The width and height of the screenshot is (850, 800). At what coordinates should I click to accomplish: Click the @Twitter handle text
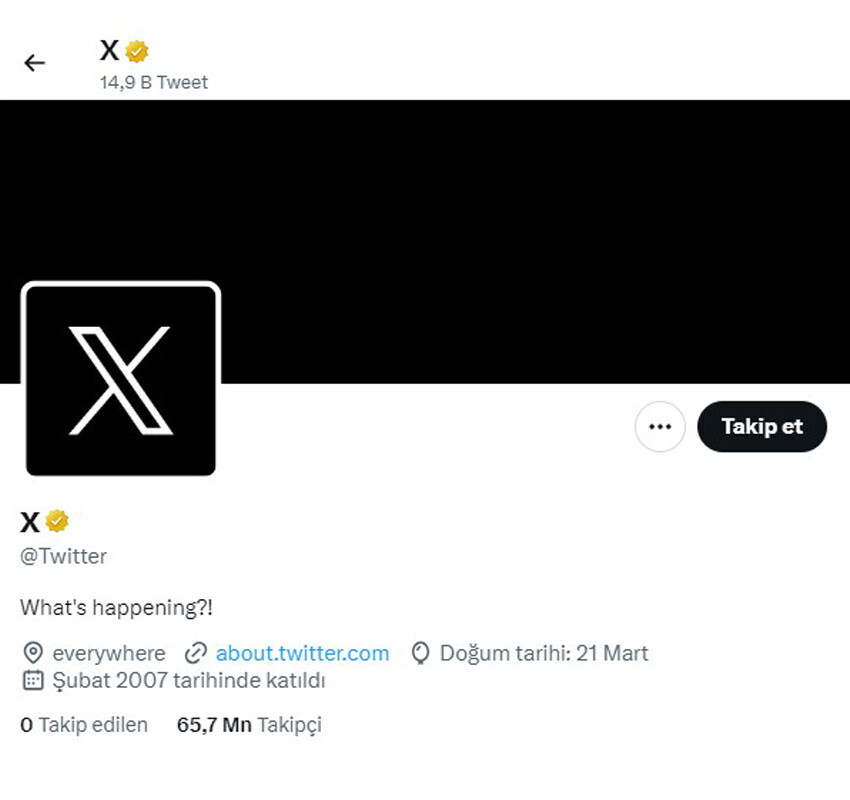coord(64,557)
